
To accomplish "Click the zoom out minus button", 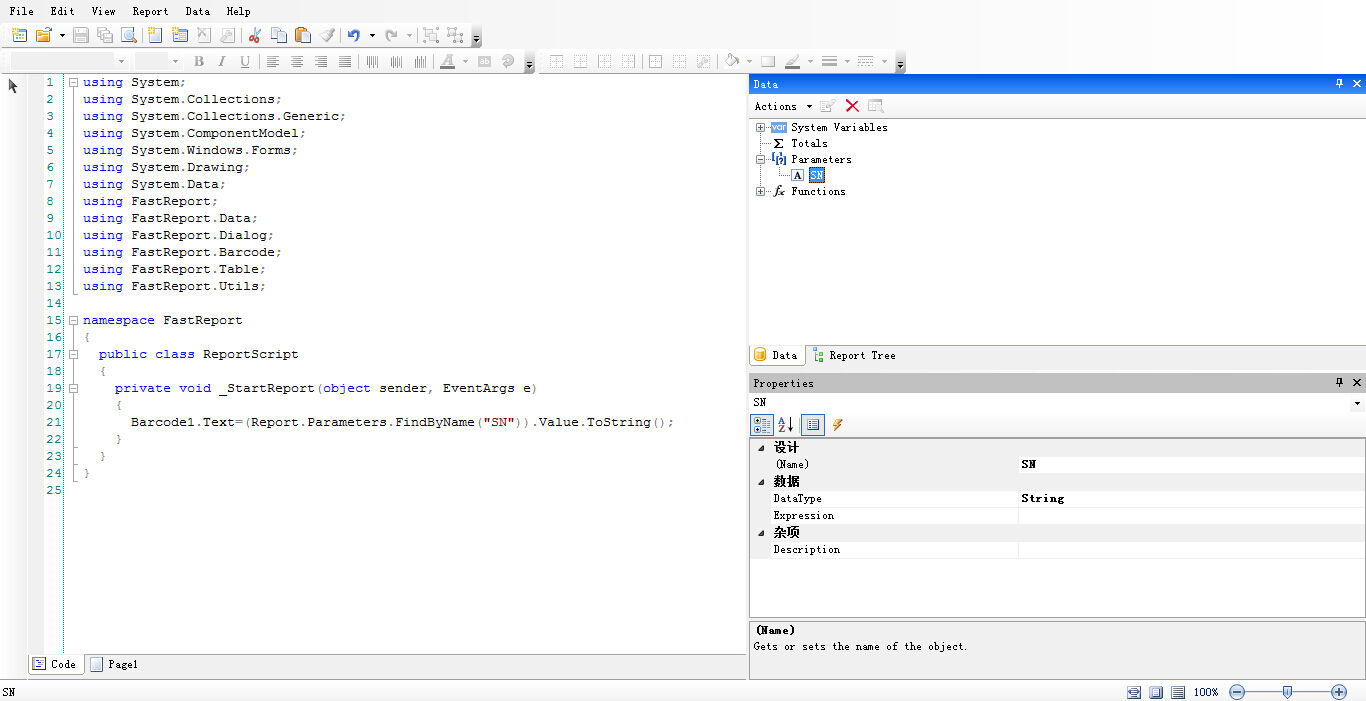I will pyautogui.click(x=1237, y=692).
